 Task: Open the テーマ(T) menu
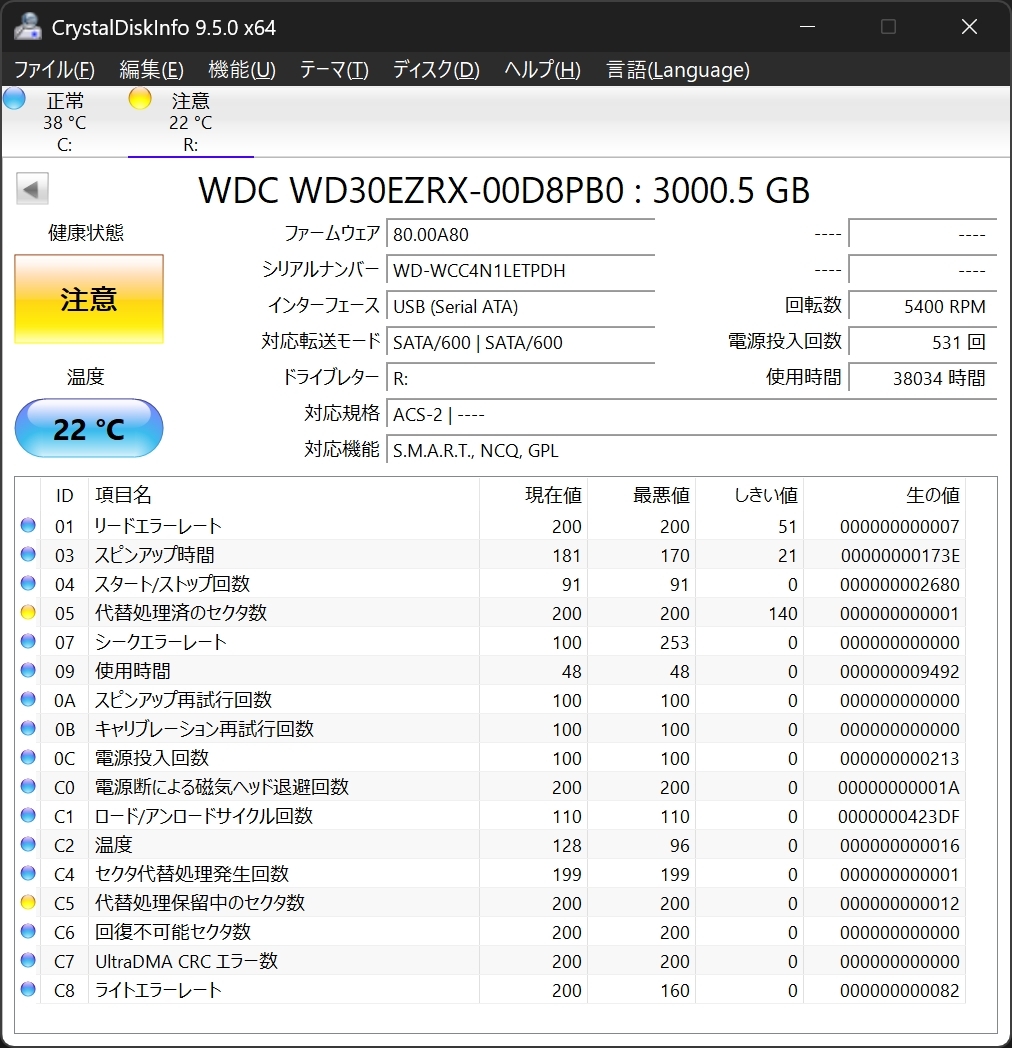point(334,70)
